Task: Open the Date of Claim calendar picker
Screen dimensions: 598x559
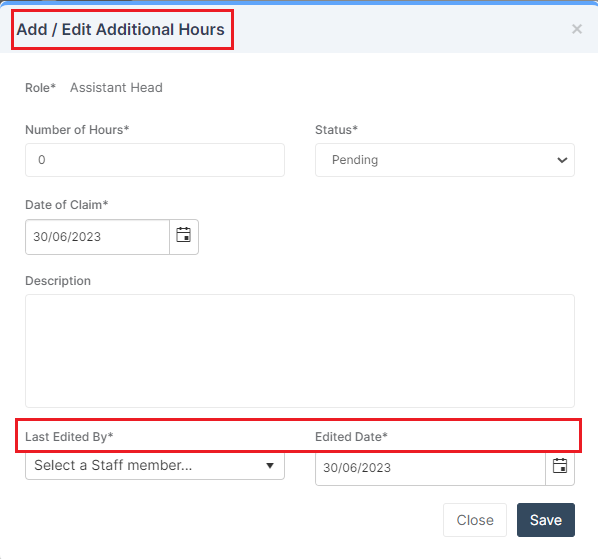Action: point(183,236)
